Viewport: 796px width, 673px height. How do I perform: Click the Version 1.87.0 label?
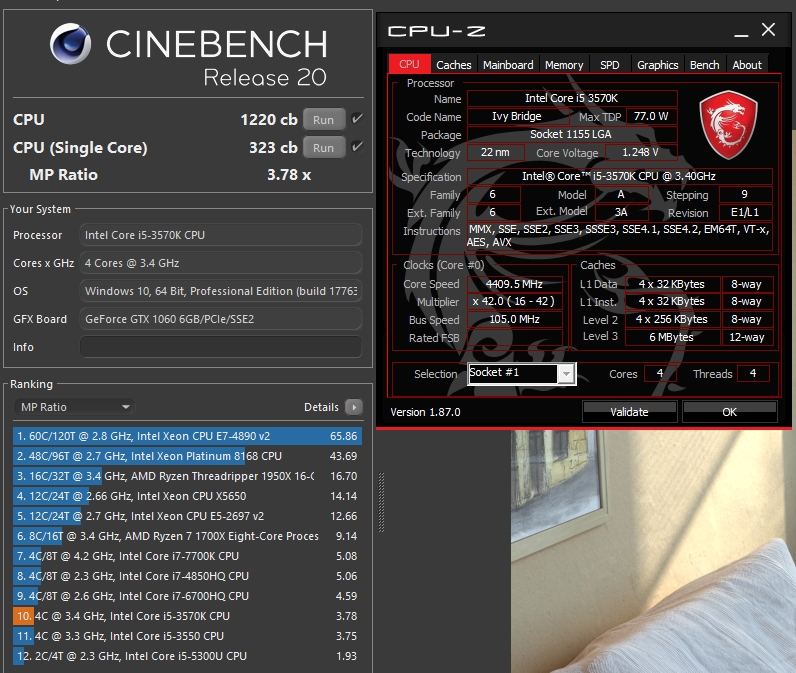(x=425, y=412)
